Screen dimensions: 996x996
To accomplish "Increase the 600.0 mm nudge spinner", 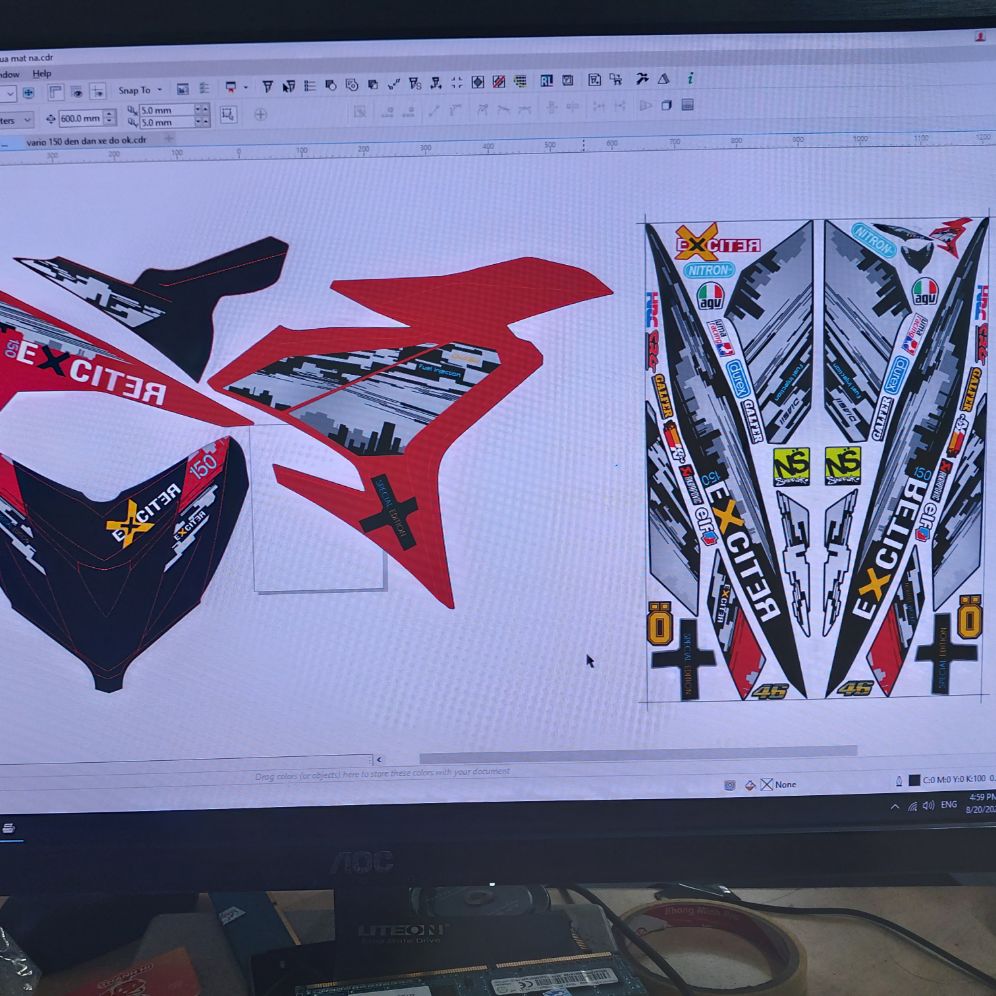I will [x=109, y=115].
